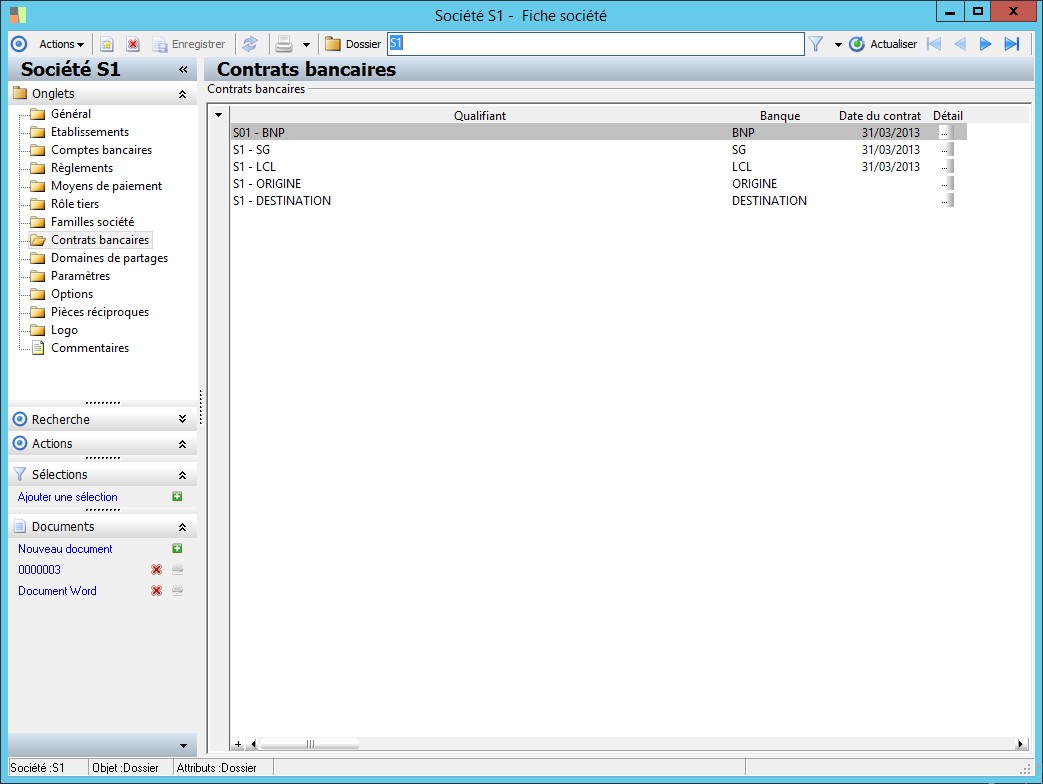This screenshot has width=1043, height=784.
Task: Open detail button for S01 - BNP
Action: click(x=947, y=132)
